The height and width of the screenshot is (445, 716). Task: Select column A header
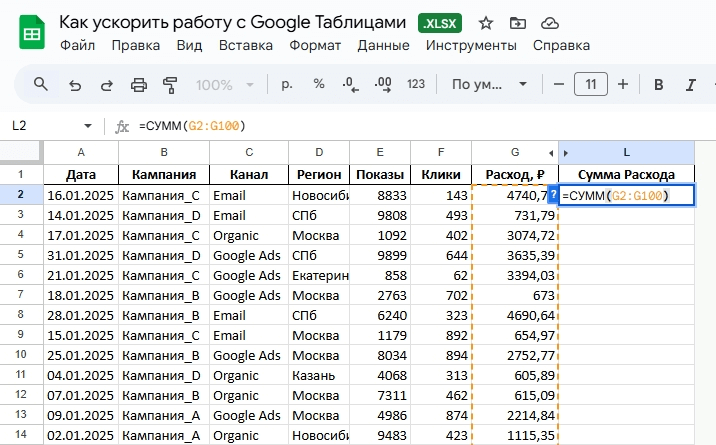[x=81, y=152]
